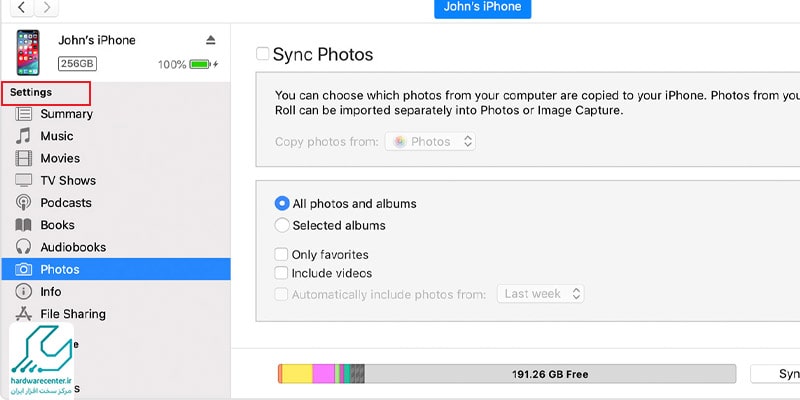The height and width of the screenshot is (400, 800).
Task: Click the John's iPhone name in sidebar
Action: tap(97, 40)
